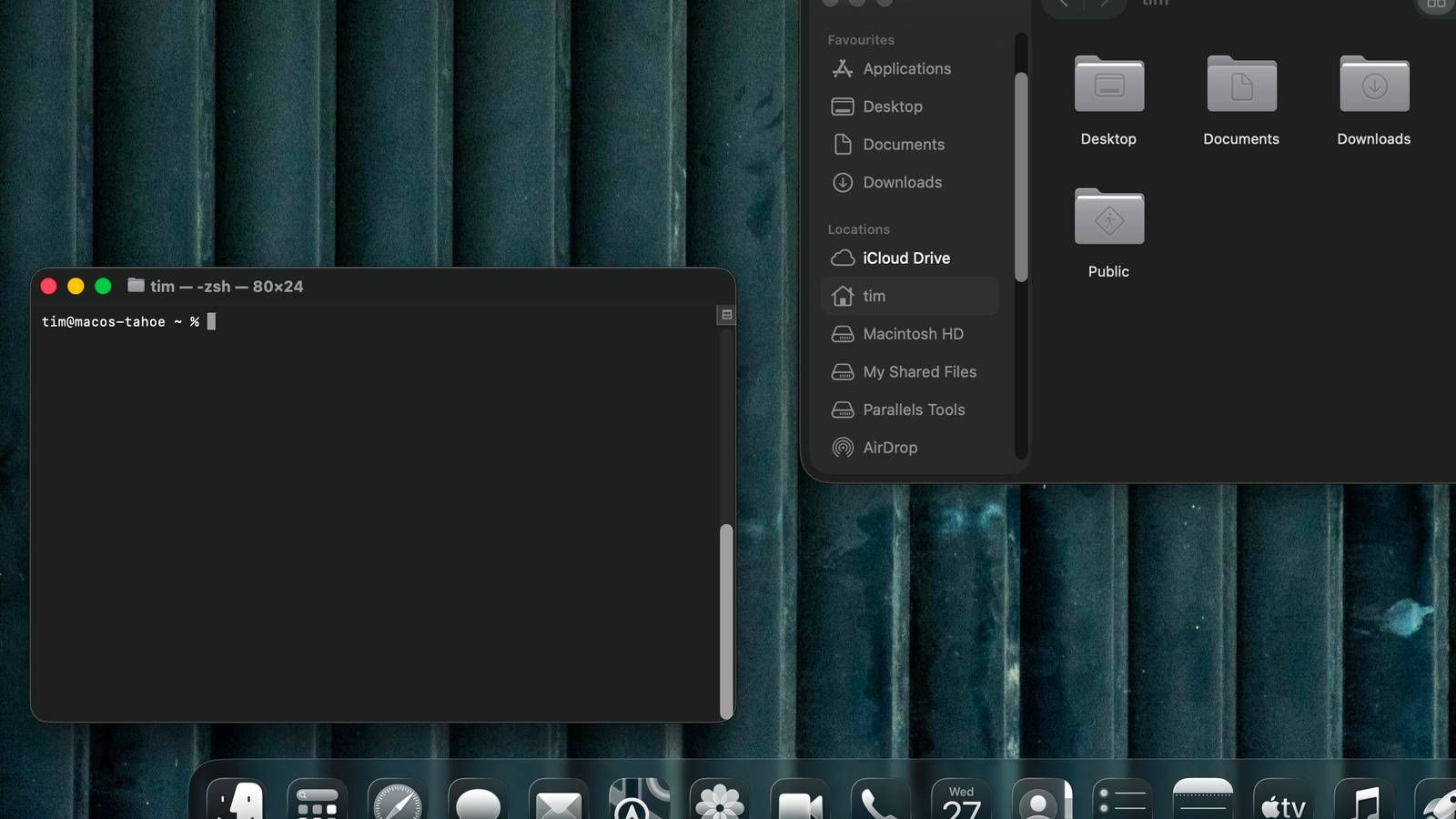Select the Public folder icon
The image size is (1456, 819).
pos(1108,218)
